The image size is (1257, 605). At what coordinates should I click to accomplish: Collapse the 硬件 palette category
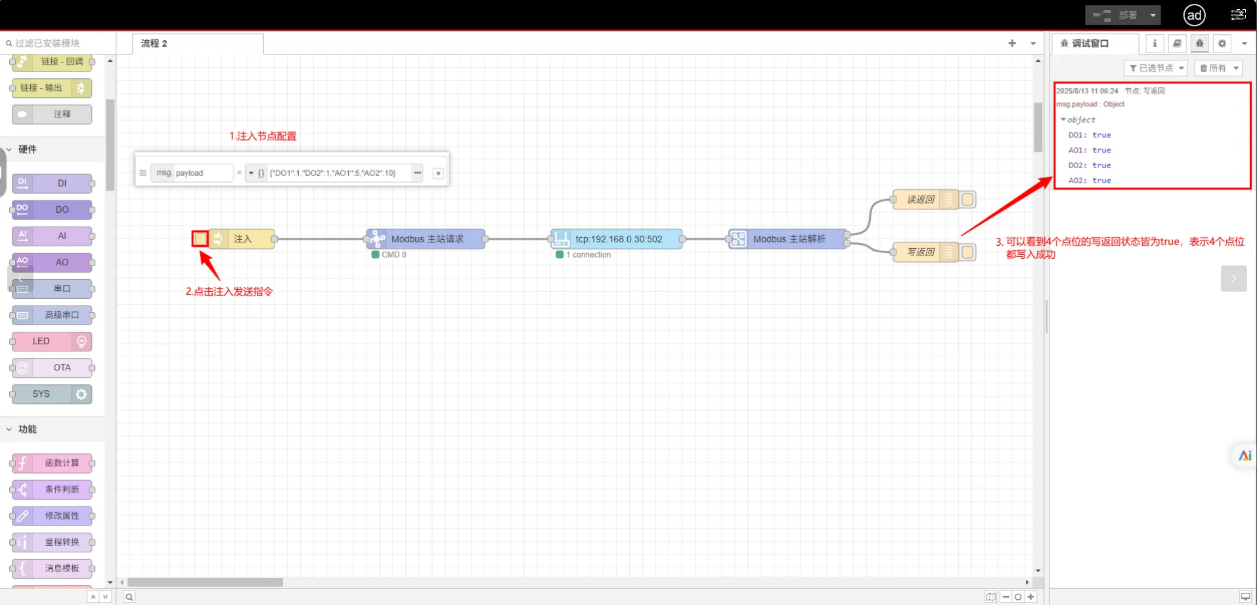click(10, 149)
